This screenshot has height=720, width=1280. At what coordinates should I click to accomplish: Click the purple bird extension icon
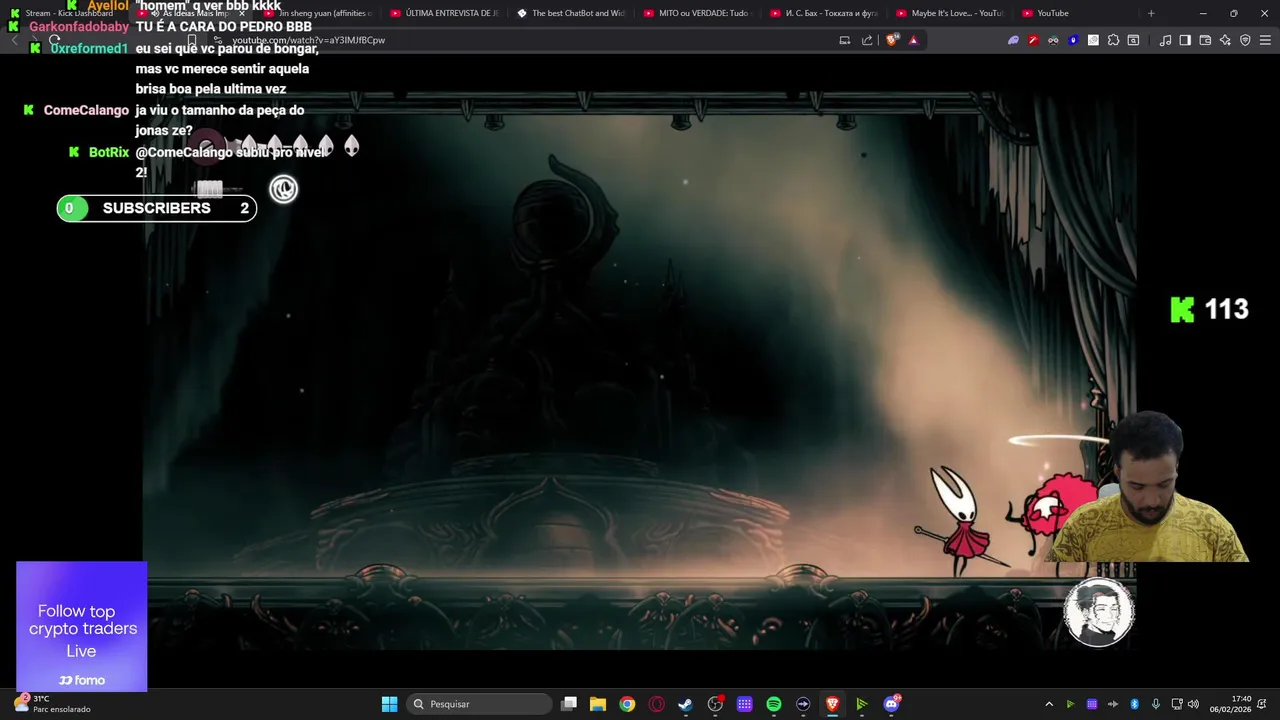pyautogui.click(x=1013, y=40)
